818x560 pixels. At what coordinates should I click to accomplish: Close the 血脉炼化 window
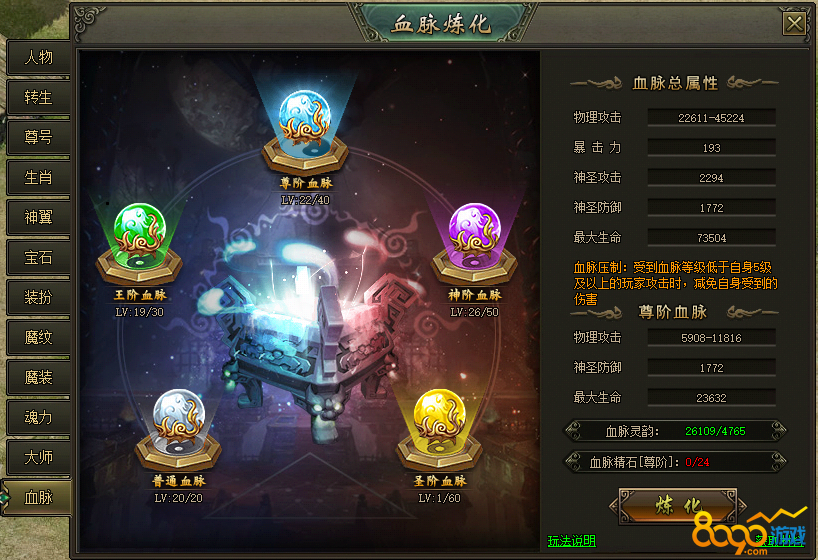tap(795, 23)
